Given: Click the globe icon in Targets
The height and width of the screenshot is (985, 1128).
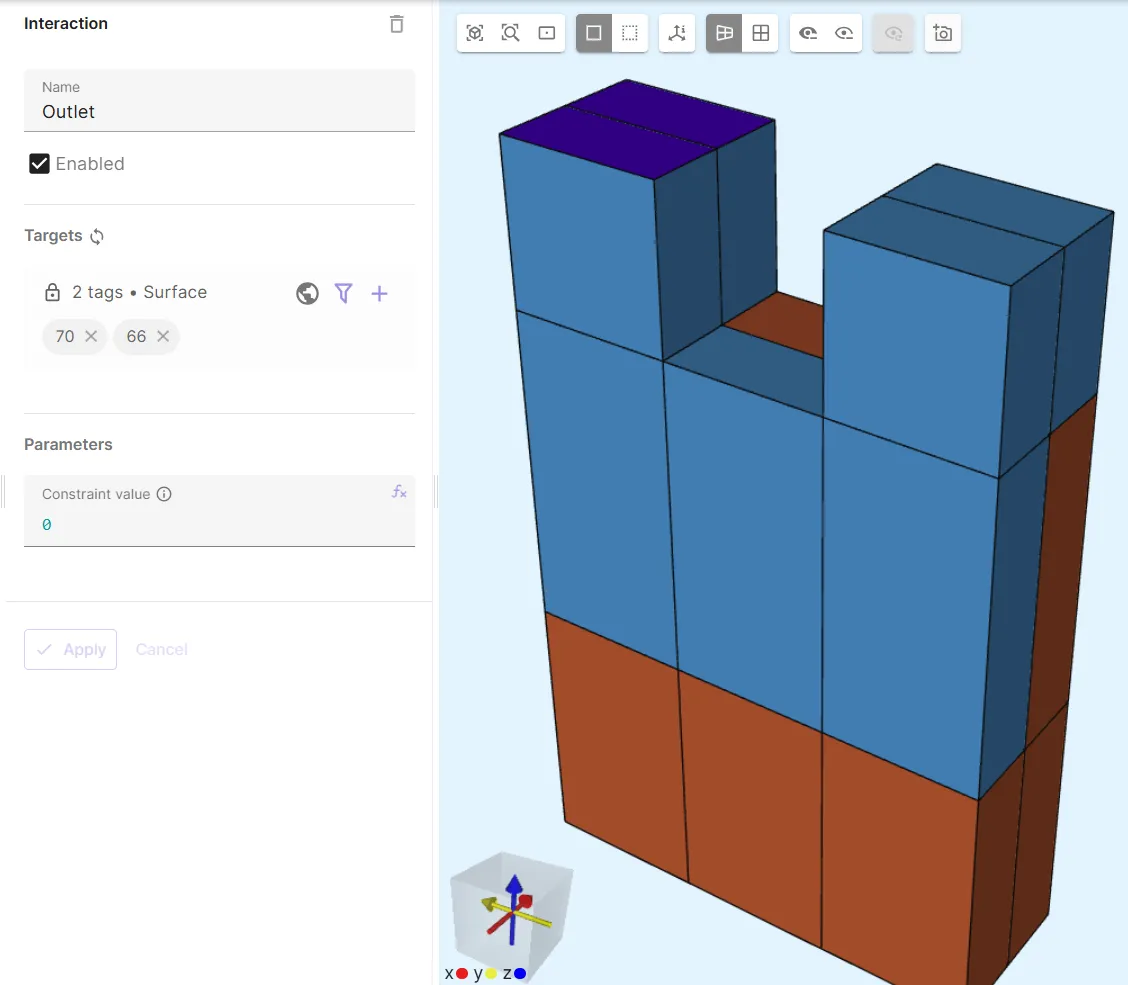Looking at the screenshot, I should tap(308, 293).
